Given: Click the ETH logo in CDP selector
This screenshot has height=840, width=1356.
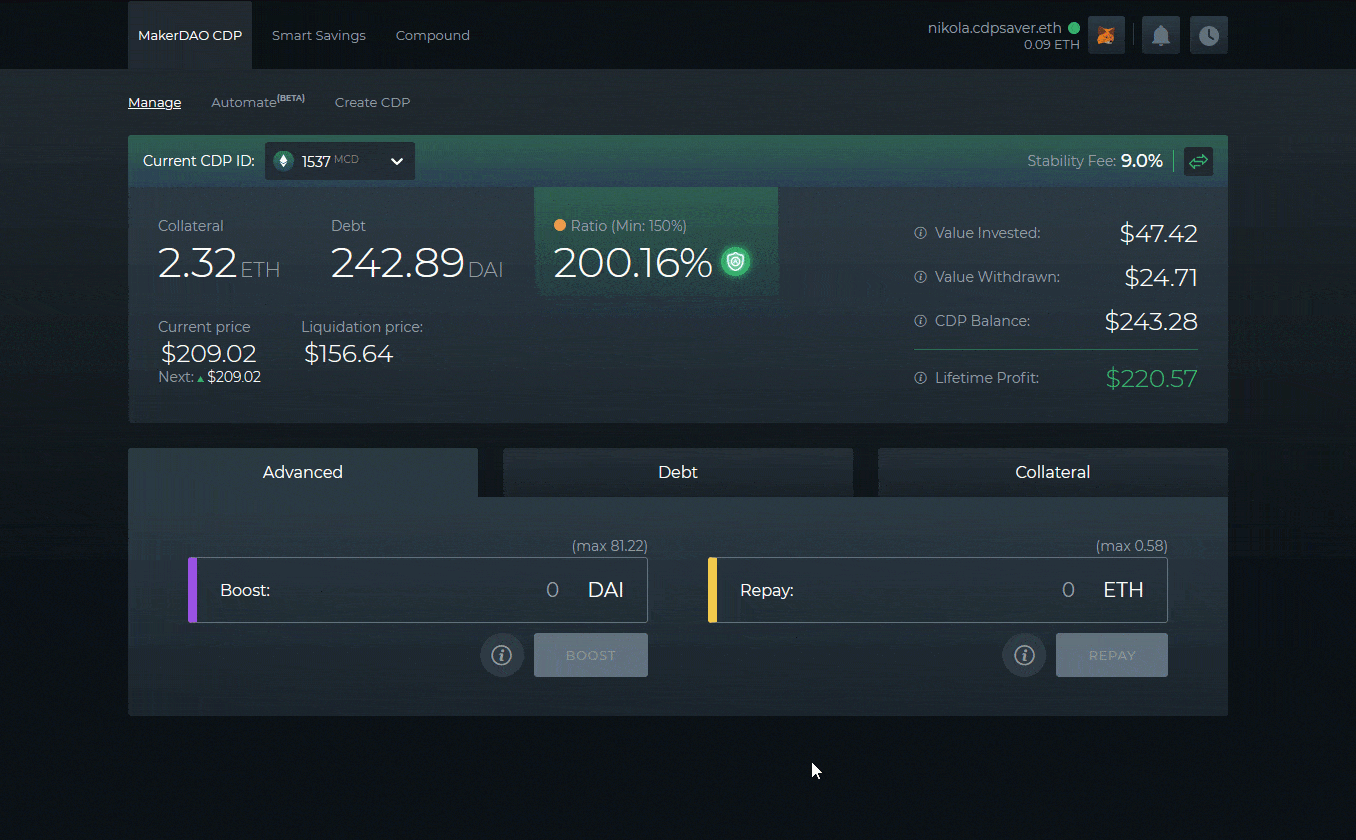Looking at the screenshot, I should click(x=284, y=161).
